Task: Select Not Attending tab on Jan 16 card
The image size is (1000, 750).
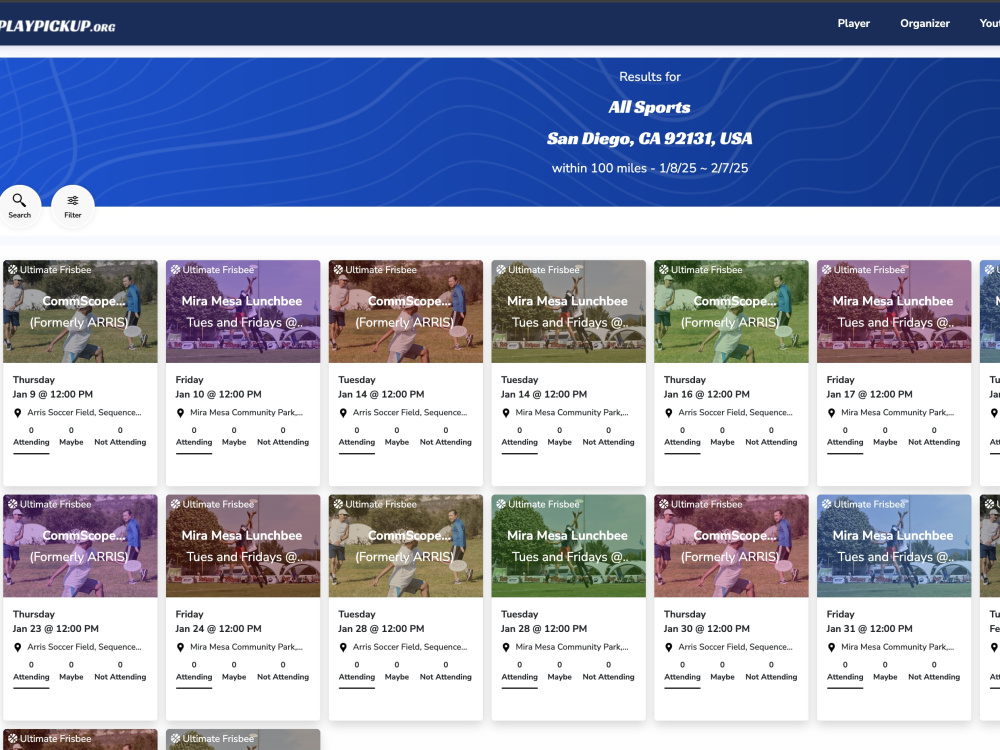Action: (771, 437)
